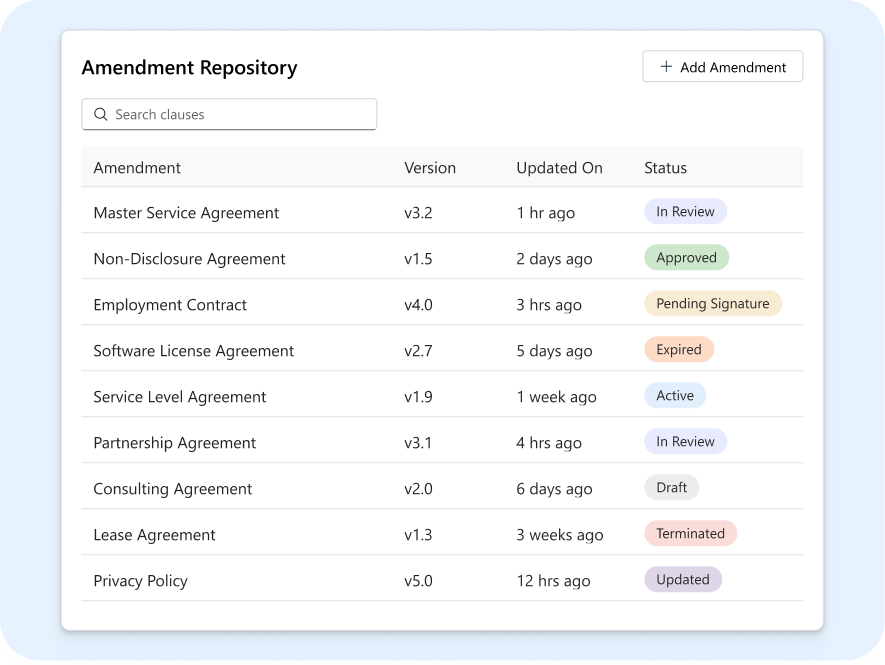Click the "5 days ago" timestamp
The height and width of the screenshot is (665, 885).
[x=554, y=351]
